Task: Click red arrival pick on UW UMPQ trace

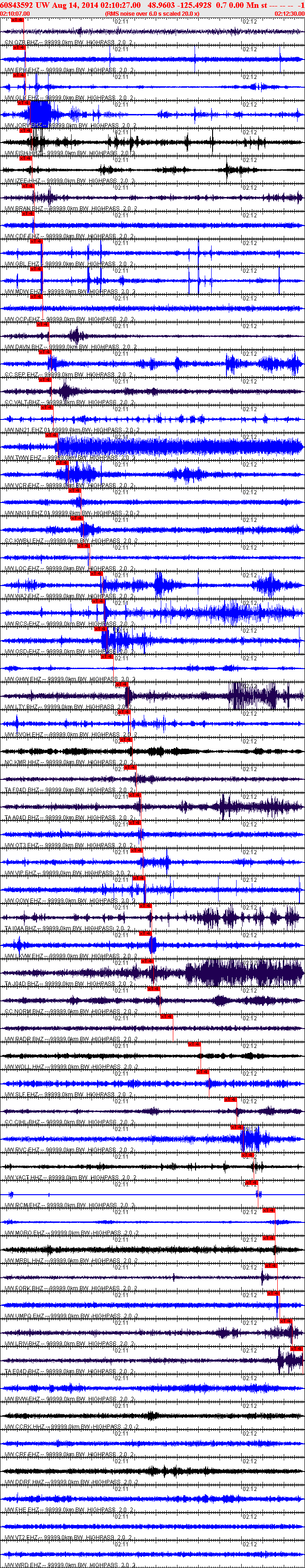Action: coord(272,1293)
